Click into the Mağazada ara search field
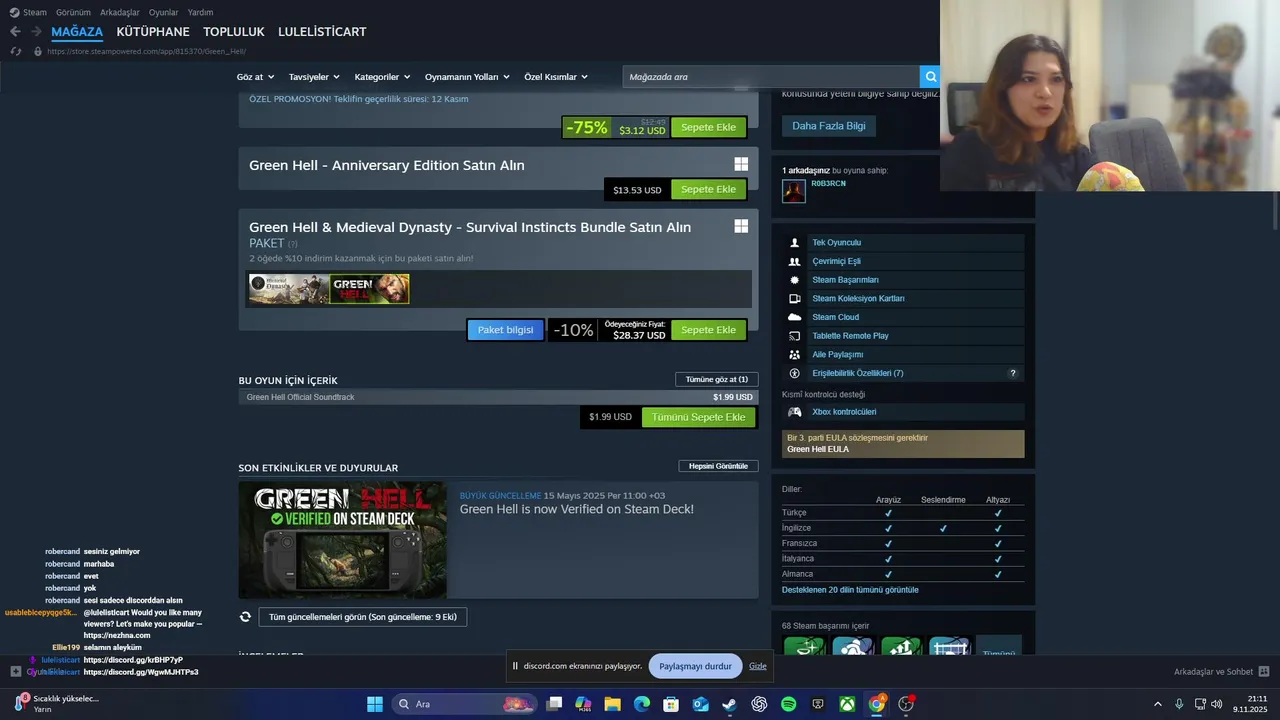 pyautogui.click(x=770, y=77)
